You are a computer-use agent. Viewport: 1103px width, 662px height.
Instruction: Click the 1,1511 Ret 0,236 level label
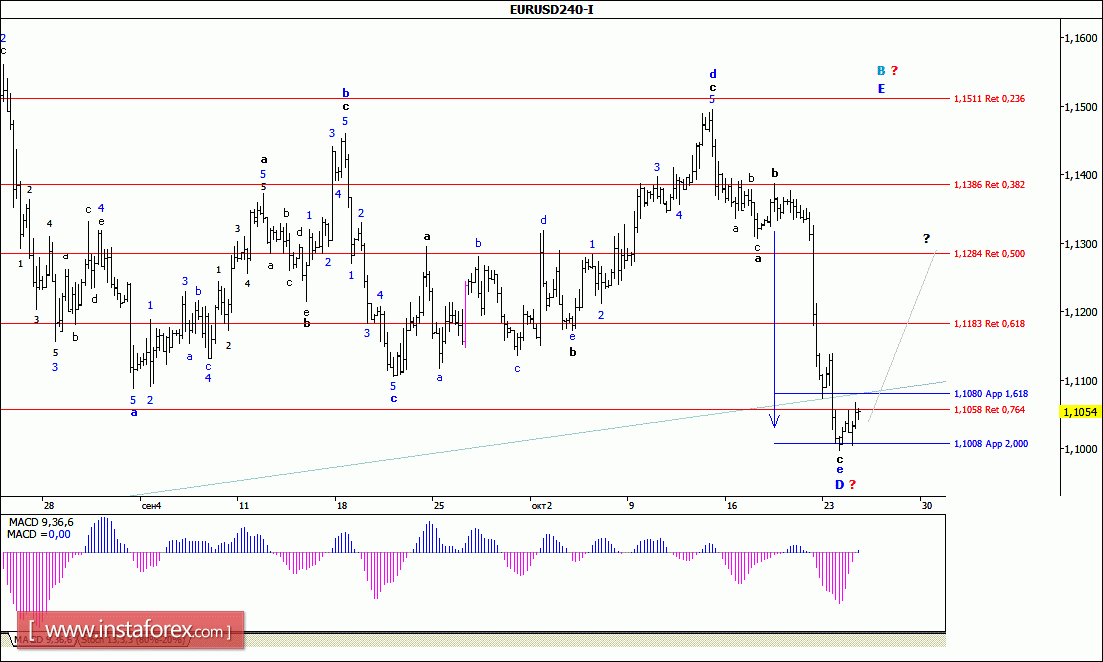(990, 99)
